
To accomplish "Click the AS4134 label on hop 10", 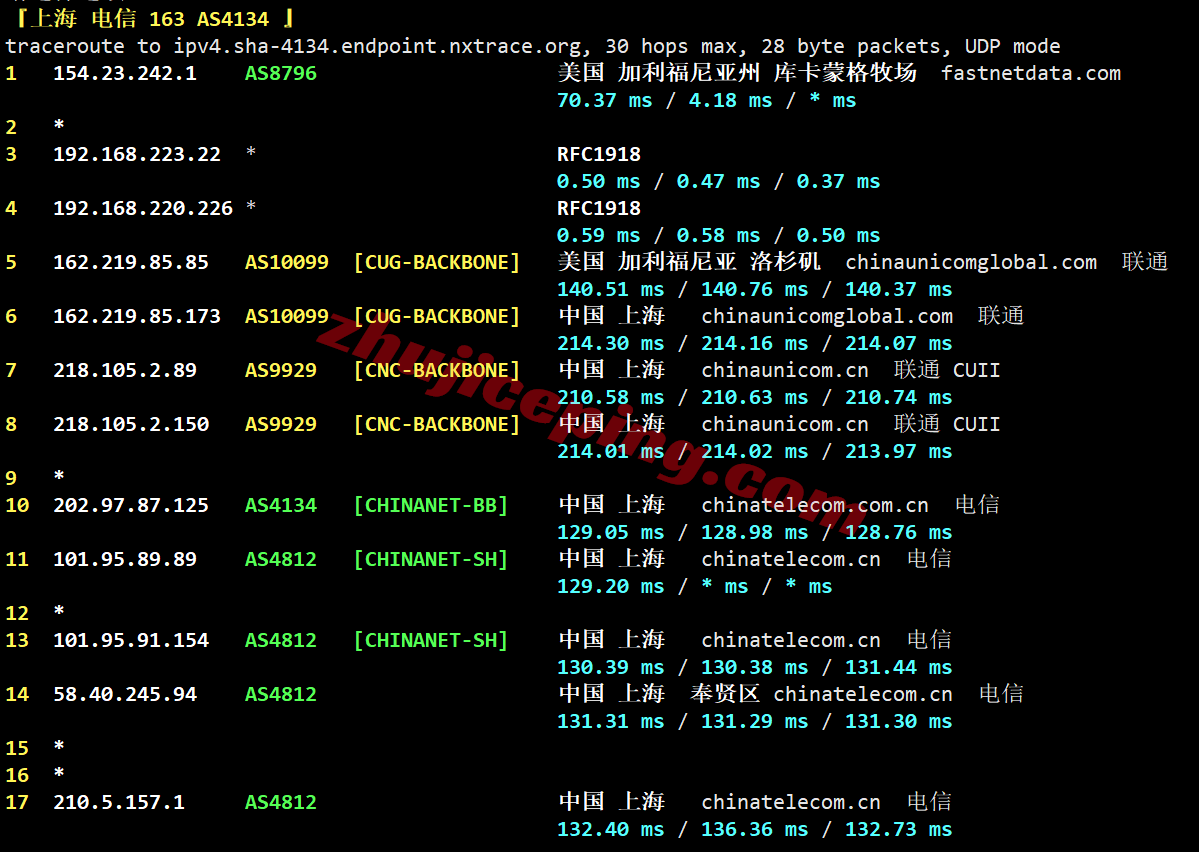I will click(281, 506).
